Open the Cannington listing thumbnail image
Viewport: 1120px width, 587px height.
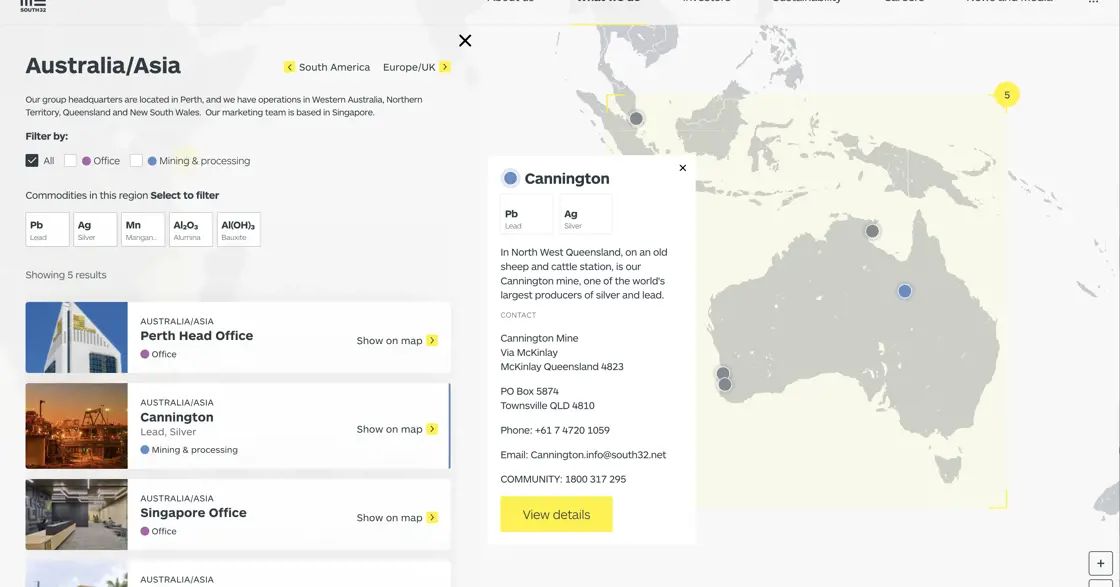point(77,426)
